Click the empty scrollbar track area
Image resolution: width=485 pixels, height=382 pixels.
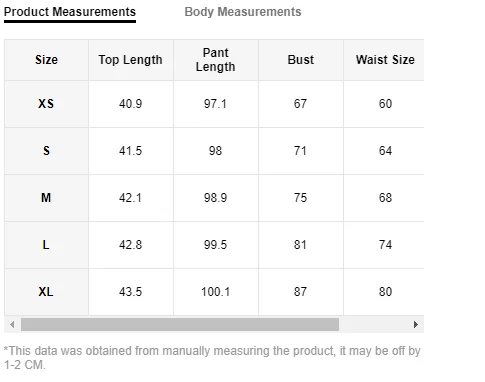point(375,324)
